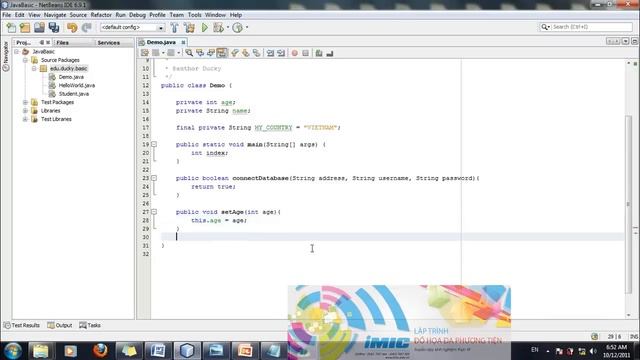Click the New Project toolbar icon

pyautogui.click(x=25, y=27)
